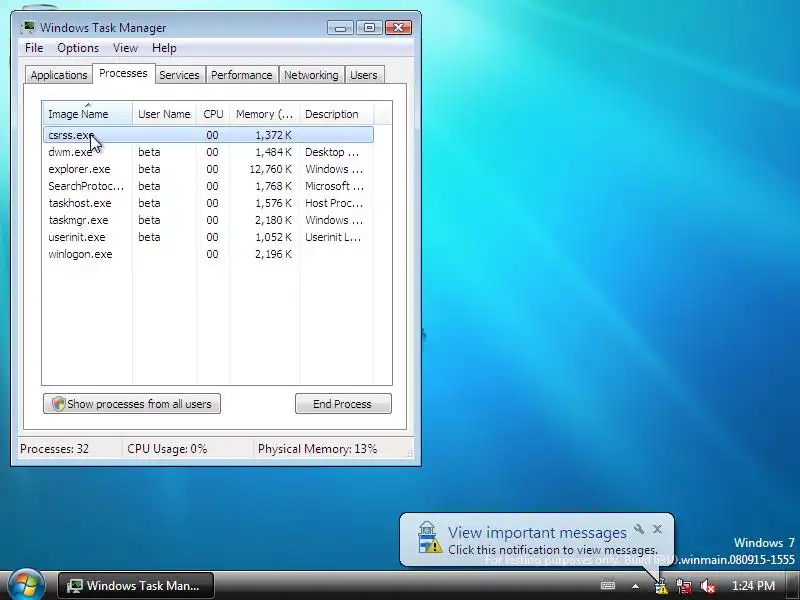Screen dimensions: 800x600
Task: Click Show processes from all users
Action: 132,404
